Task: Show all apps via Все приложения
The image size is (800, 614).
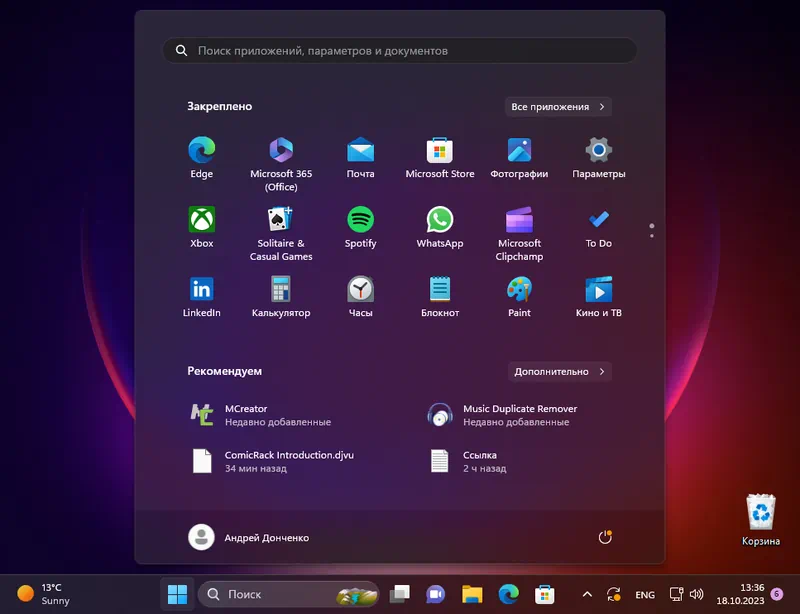Action: (x=558, y=107)
